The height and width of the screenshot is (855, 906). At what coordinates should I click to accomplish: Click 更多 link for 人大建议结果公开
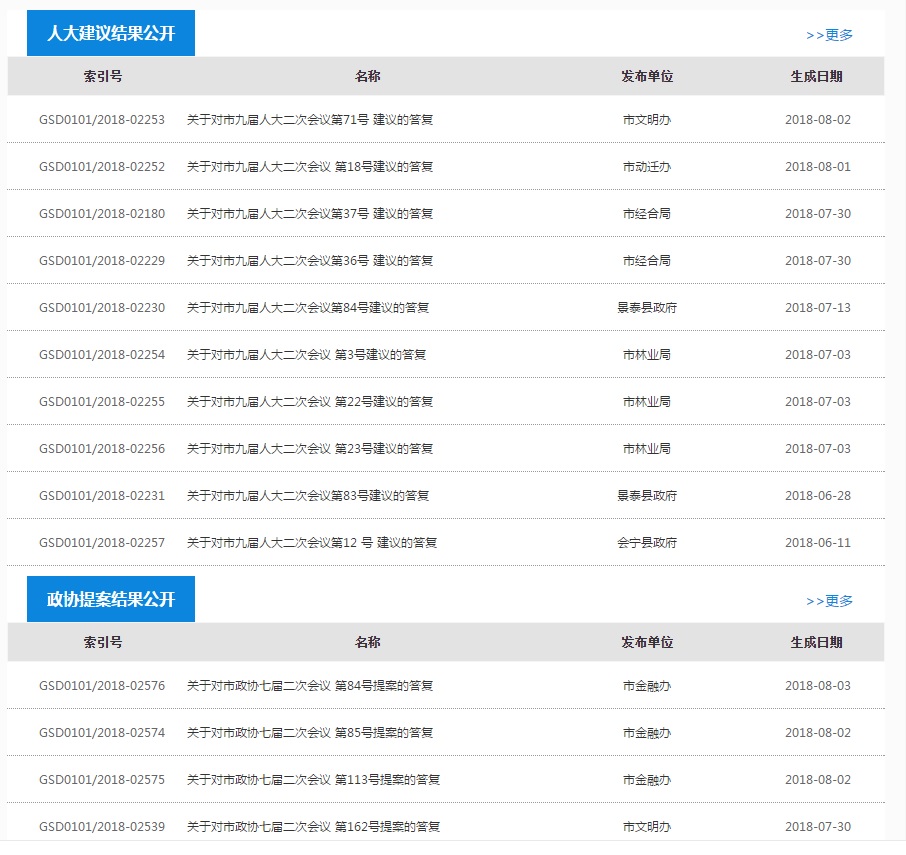pyautogui.click(x=829, y=35)
